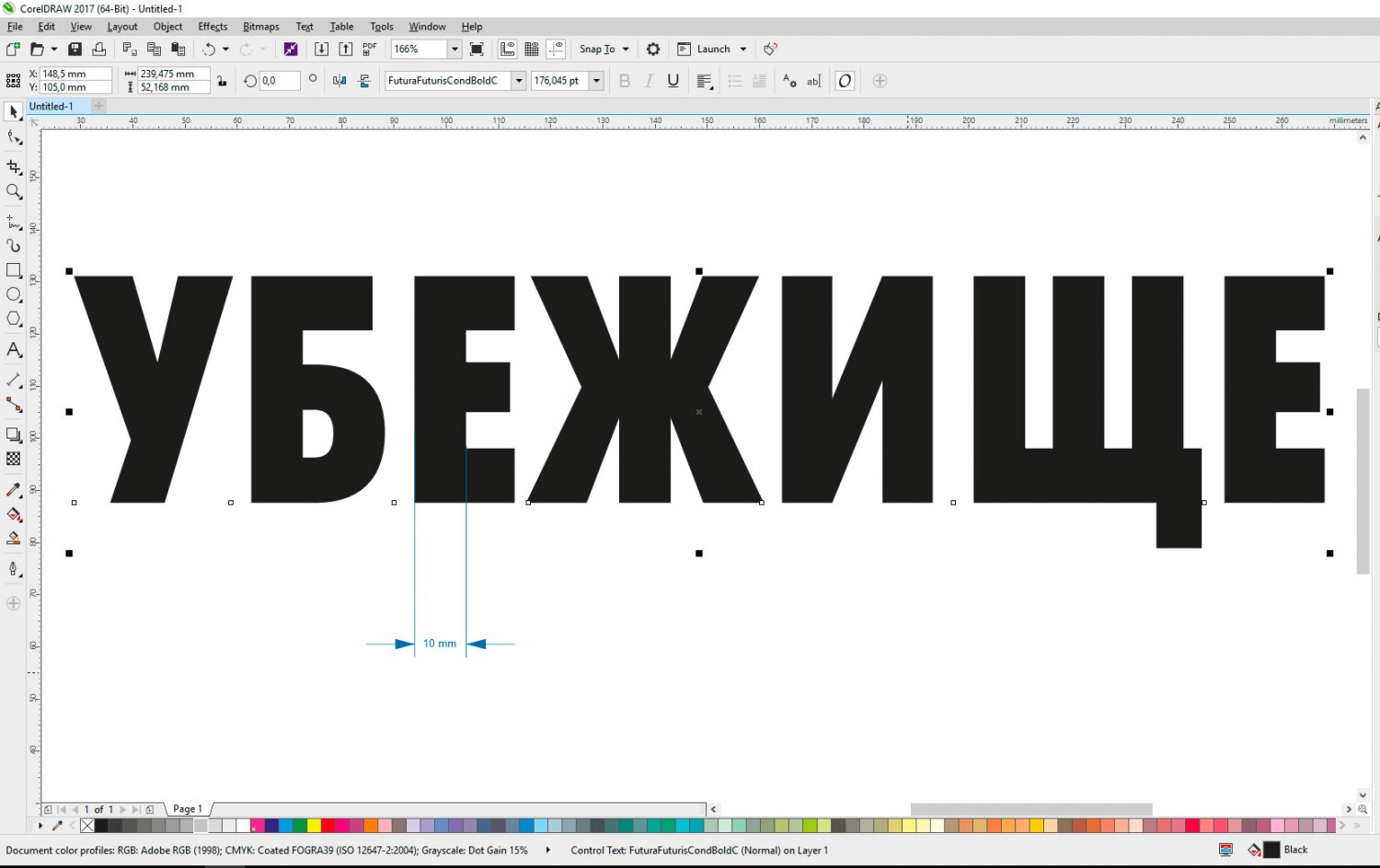
Task: Select the Ellipse tool
Action: click(x=14, y=294)
